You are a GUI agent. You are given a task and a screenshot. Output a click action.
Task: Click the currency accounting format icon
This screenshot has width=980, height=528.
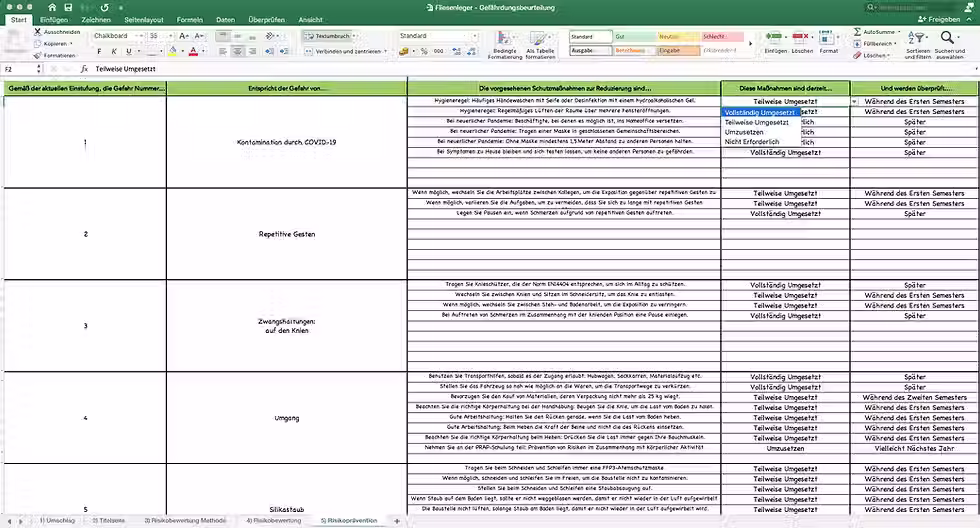tap(404, 51)
